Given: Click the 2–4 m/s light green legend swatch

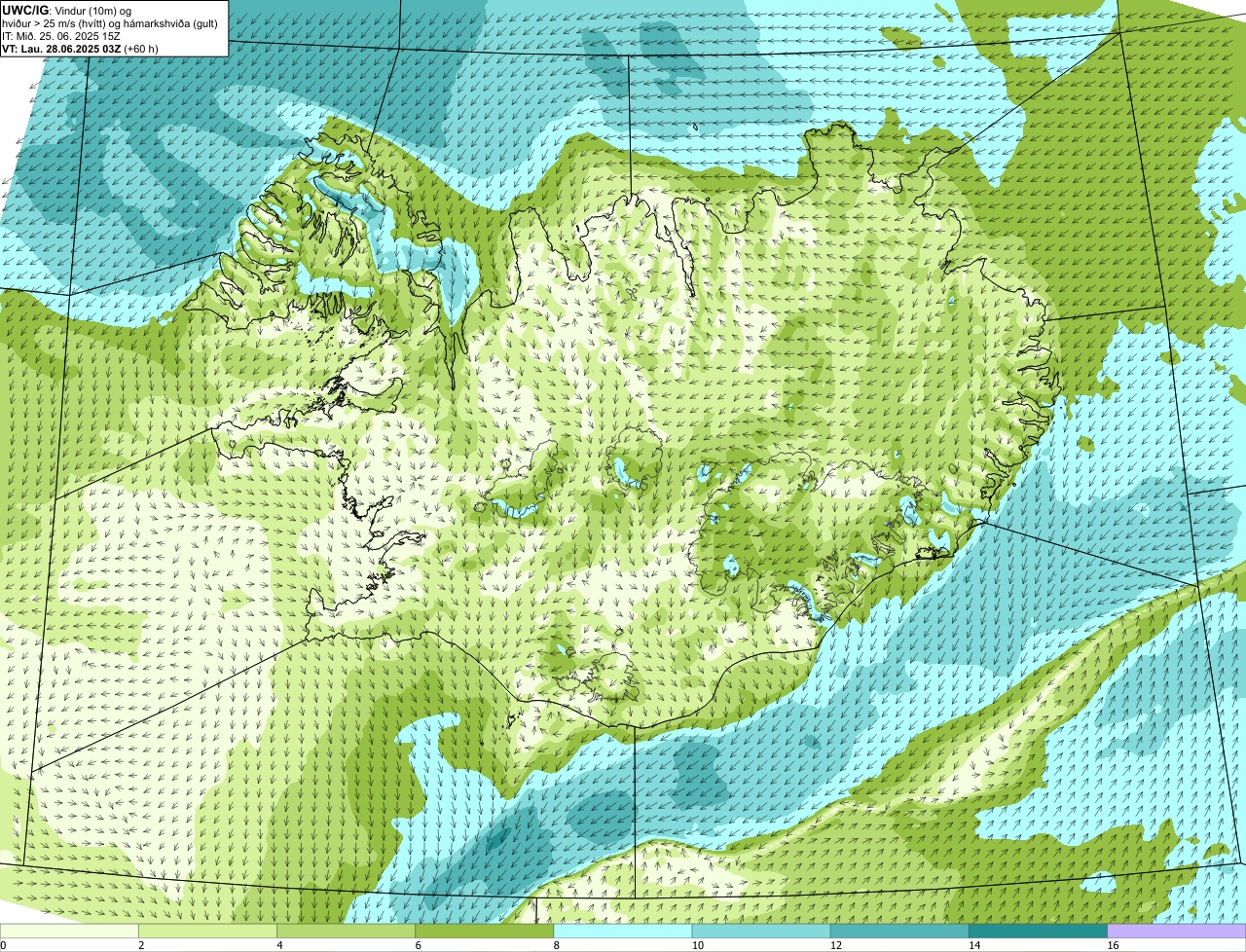Looking at the screenshot, I should pyautogui.click(x=207, y=932).
